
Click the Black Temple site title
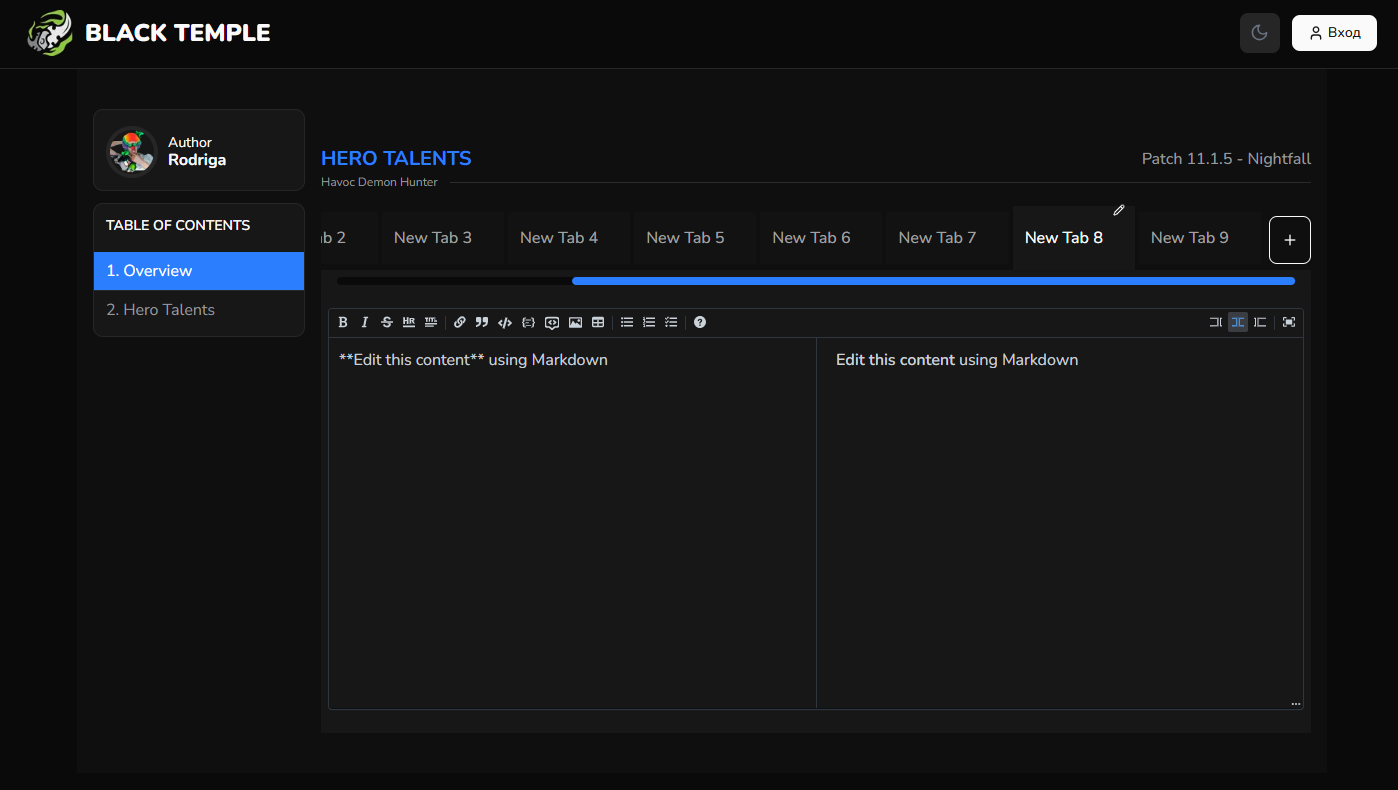pos(178,33)
